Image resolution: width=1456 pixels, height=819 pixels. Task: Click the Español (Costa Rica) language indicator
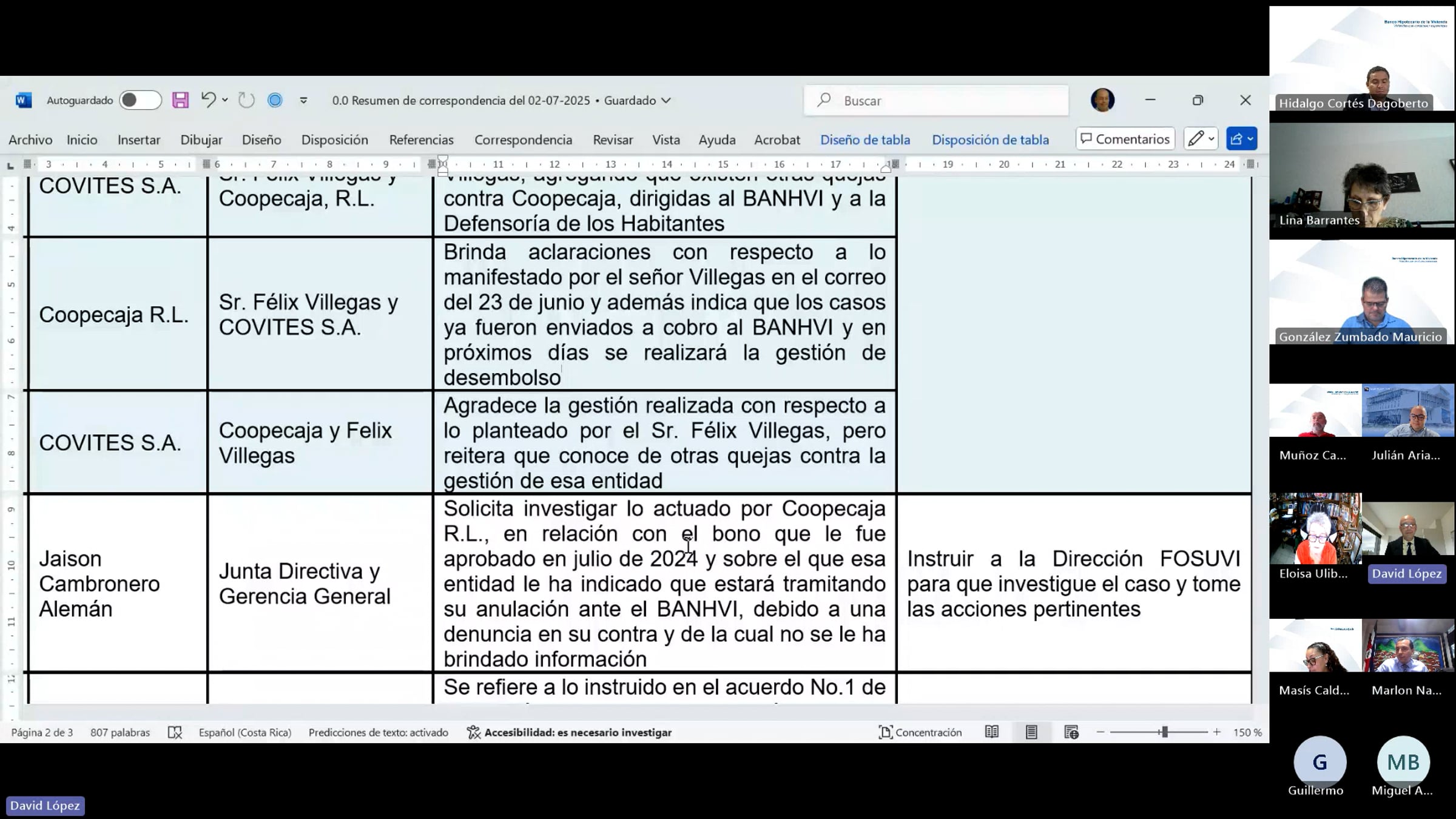point(245,732)
